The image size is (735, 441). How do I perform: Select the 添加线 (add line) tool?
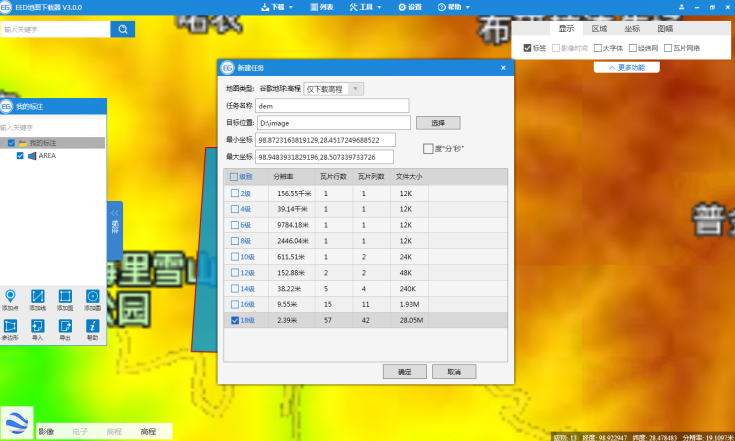pyautogui.click(x=38, y=298)
